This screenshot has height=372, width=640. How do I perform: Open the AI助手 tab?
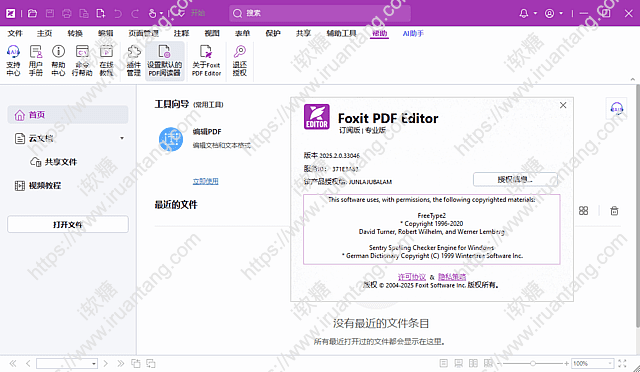click(x=413, y=33)
